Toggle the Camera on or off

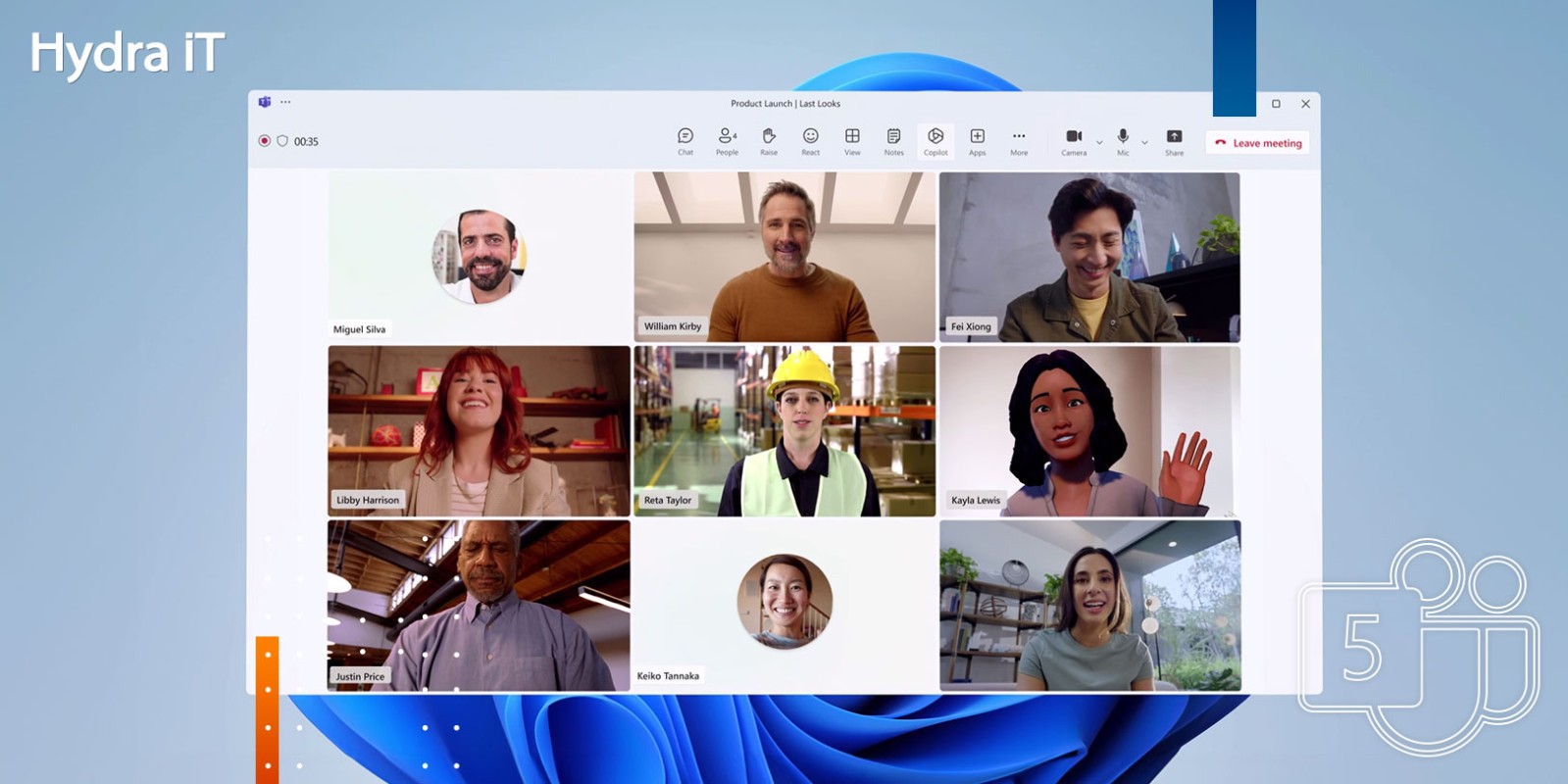pyautogui.click(x=1074, y=140)
